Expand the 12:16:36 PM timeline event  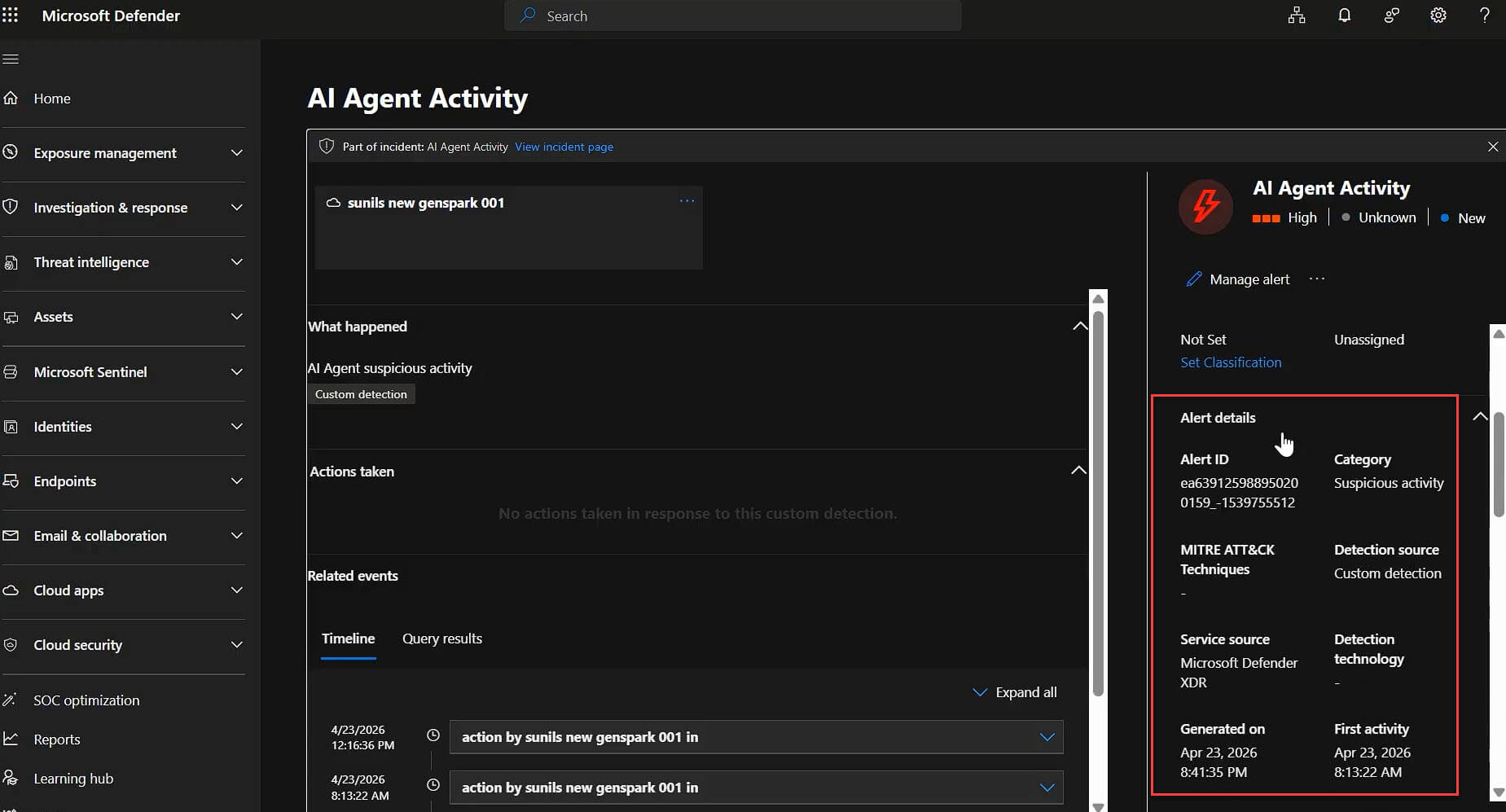click(x=1047, y=737)
